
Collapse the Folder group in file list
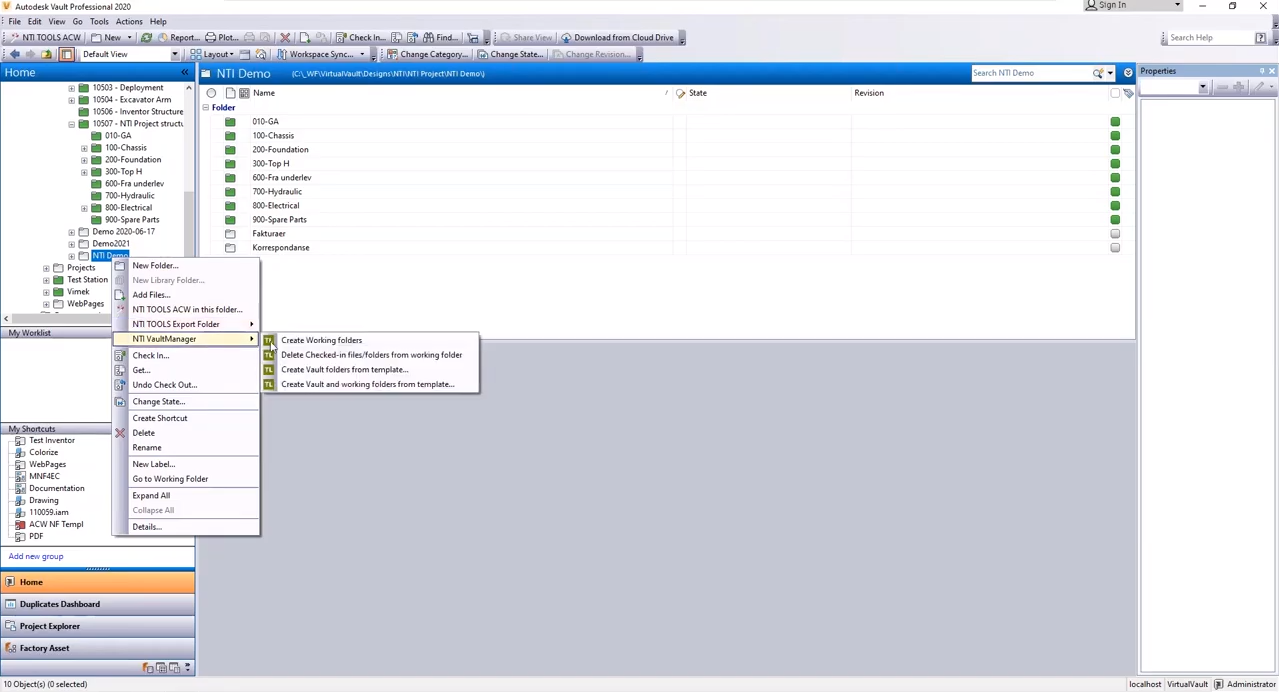(x=206, y=108)
